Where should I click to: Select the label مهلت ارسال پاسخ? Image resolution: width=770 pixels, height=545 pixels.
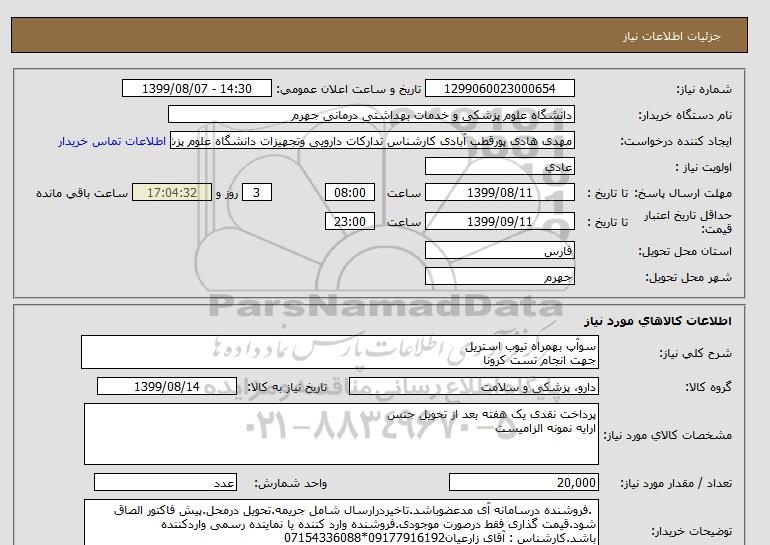pyautogui.click(x=683, y=193)
